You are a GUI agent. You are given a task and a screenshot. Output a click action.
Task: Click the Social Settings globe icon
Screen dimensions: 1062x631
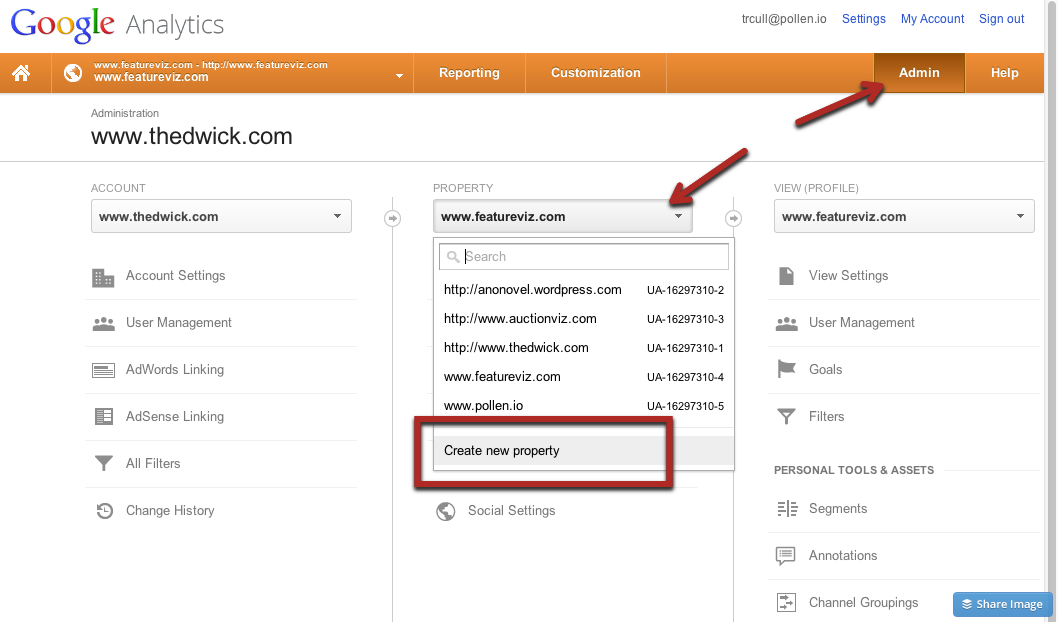pyautogui.click(x=446, y=511)
